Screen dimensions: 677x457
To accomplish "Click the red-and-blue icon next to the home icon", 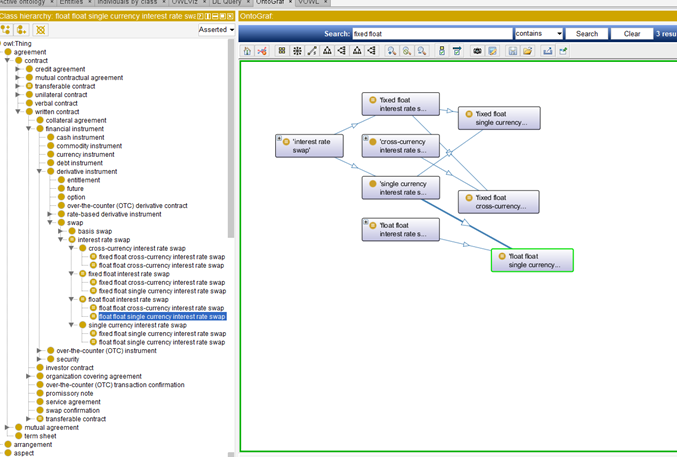I will coord(262,51).
